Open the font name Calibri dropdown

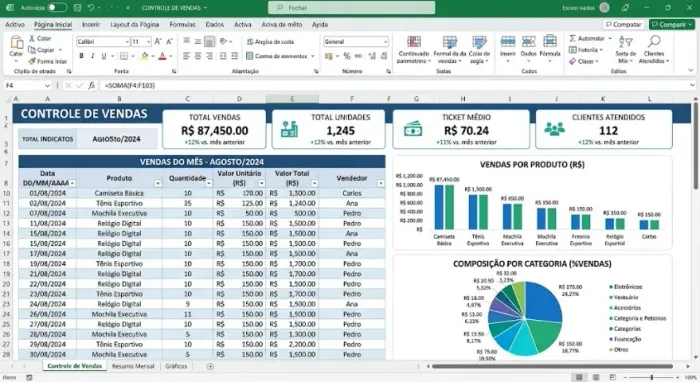pyautogui.click(x=127, y=42)
